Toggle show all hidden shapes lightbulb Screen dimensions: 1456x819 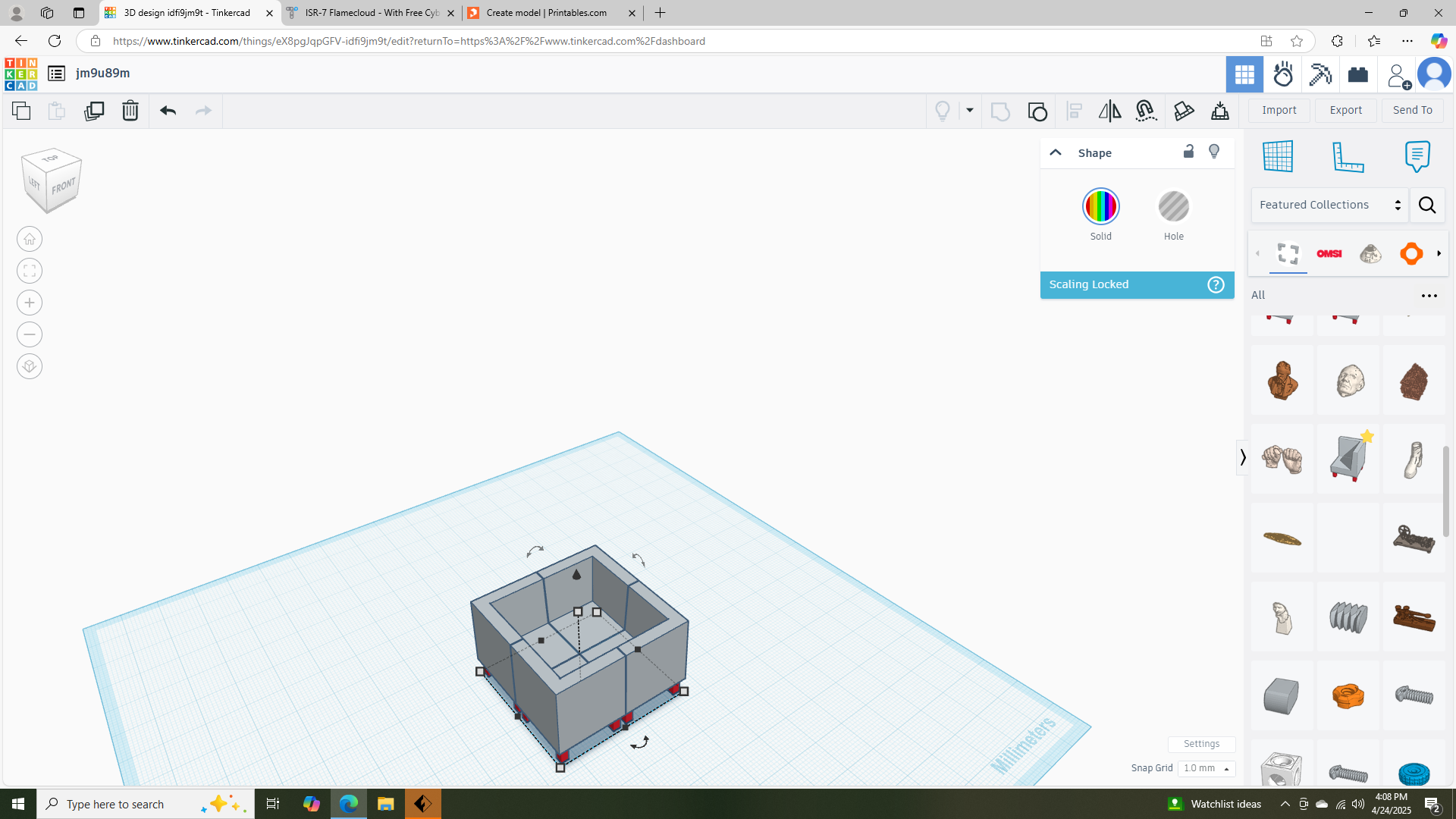[x=943, y=111]
